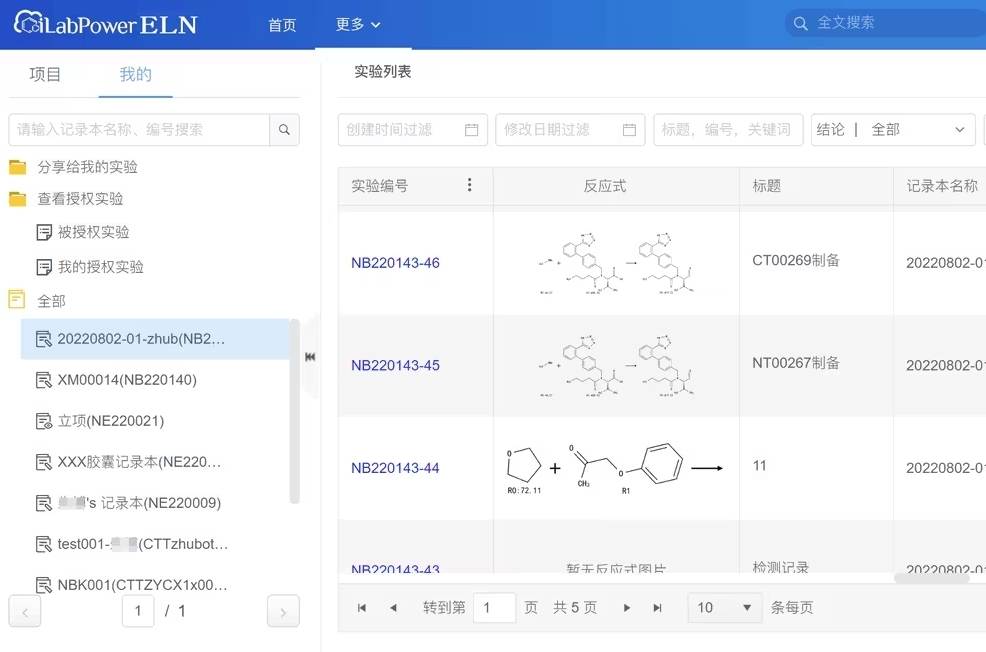Click the folder icon next to 查看授权实验
Image resolution: width=986 pixels, height=652 pixels.
point(20,199)
